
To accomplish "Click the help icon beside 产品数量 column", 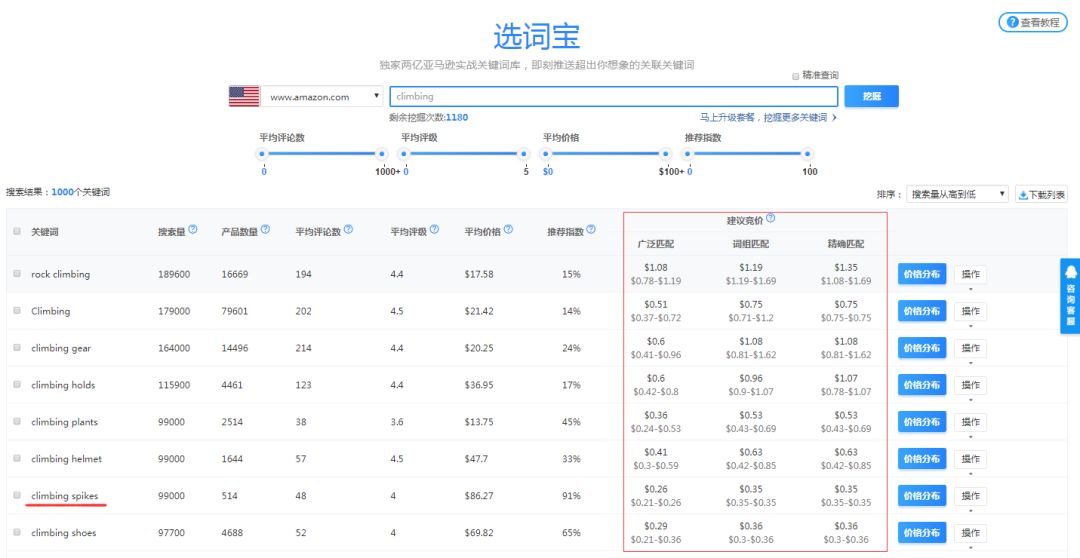I will click(x=265, y=229).
